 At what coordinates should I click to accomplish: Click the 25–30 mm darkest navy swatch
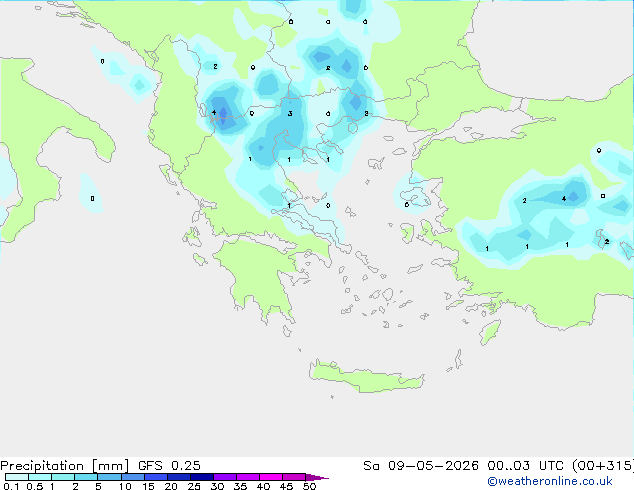click(x=201, y=477)
